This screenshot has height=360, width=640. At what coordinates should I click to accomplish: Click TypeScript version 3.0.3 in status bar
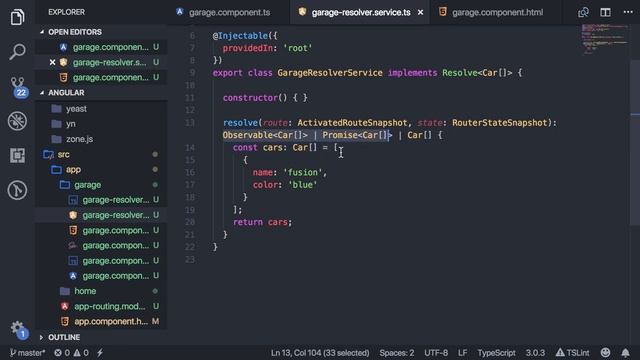(535, 353)
